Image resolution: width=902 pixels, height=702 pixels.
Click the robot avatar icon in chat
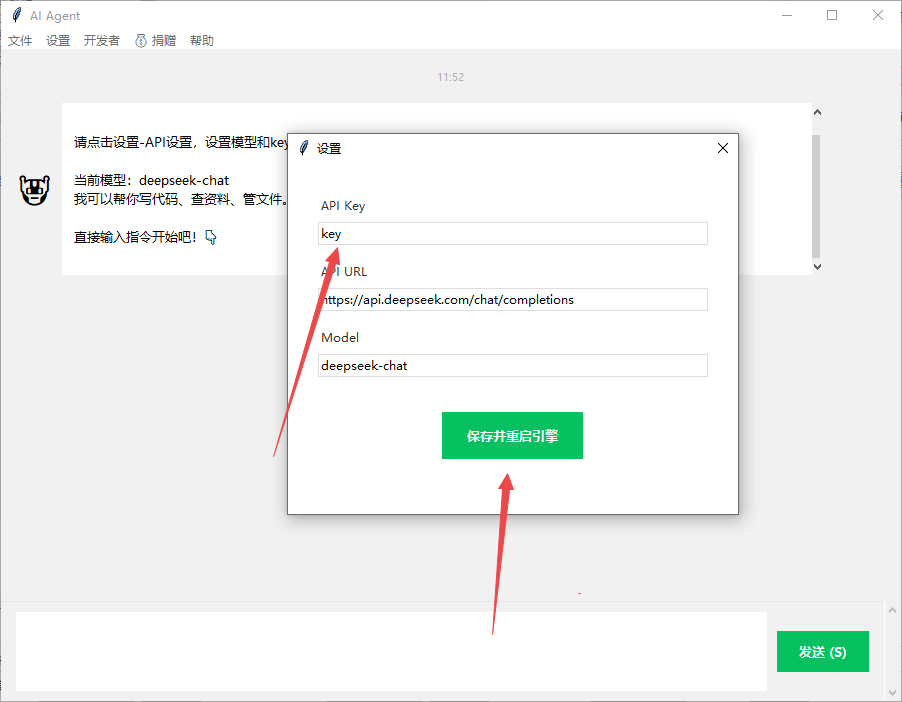[x=35, y=190]
